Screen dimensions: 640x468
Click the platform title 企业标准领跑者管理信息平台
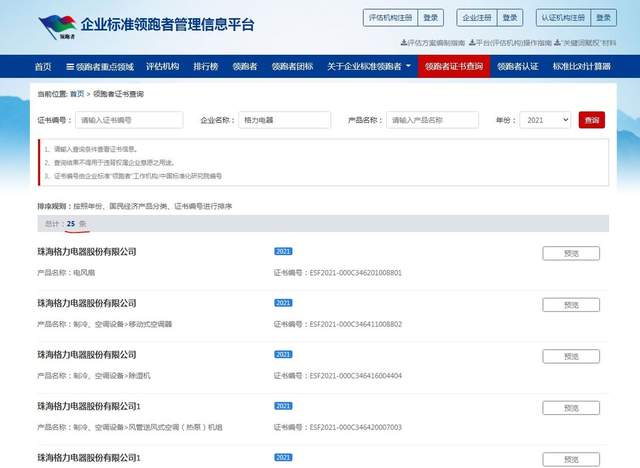coord(167,24)
